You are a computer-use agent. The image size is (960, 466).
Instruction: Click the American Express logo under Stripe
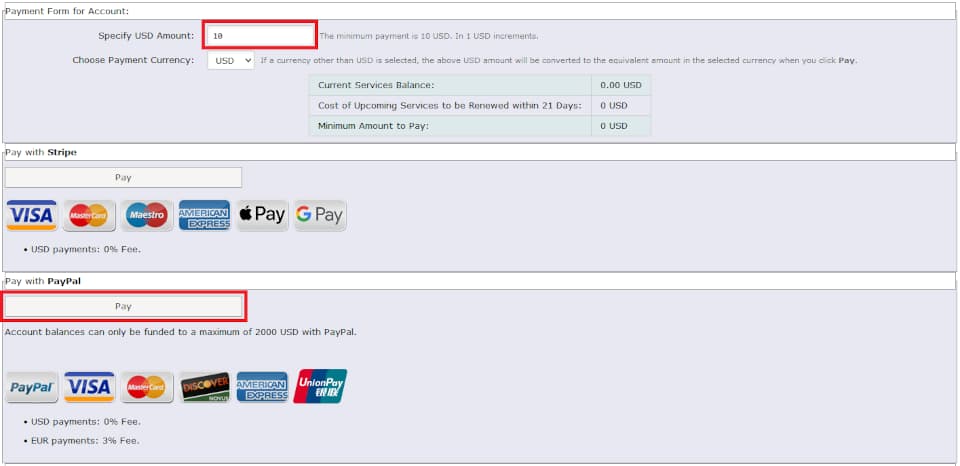point(204,216)
